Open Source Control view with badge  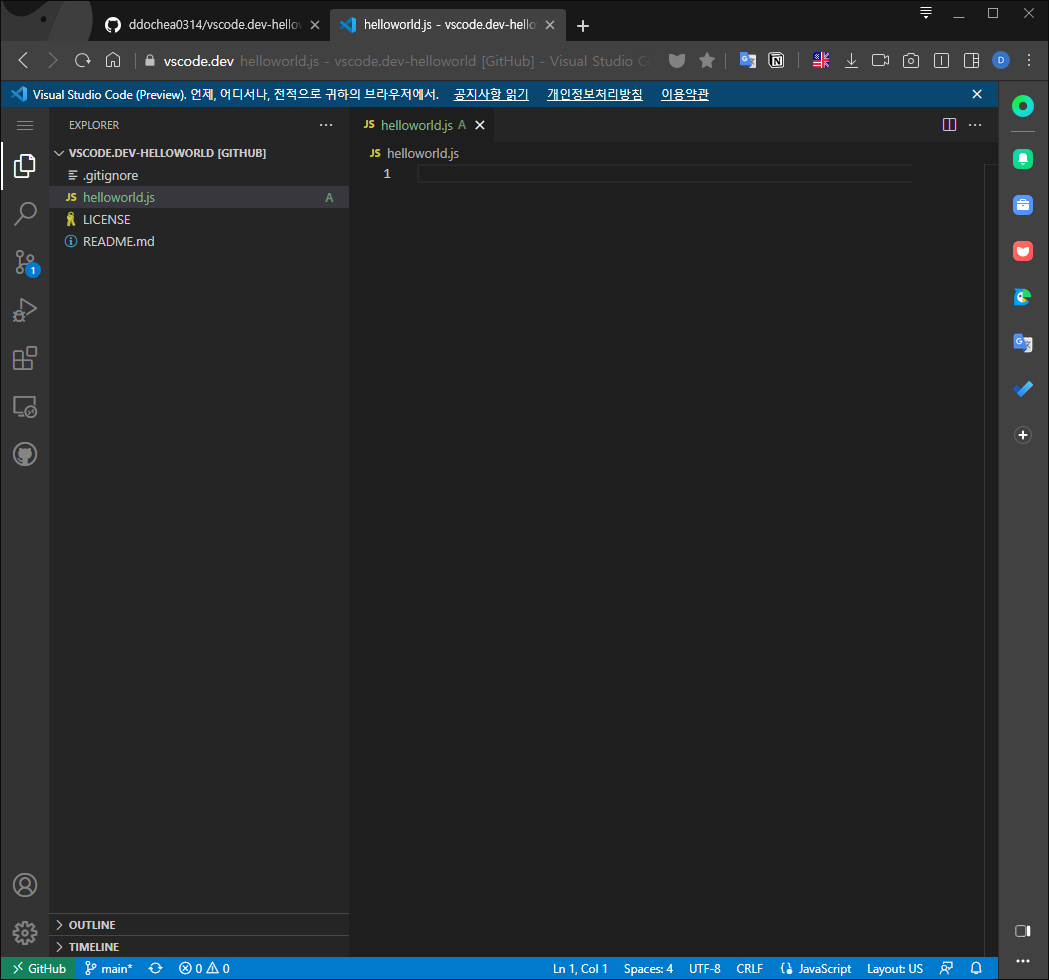tap(25, 263)
